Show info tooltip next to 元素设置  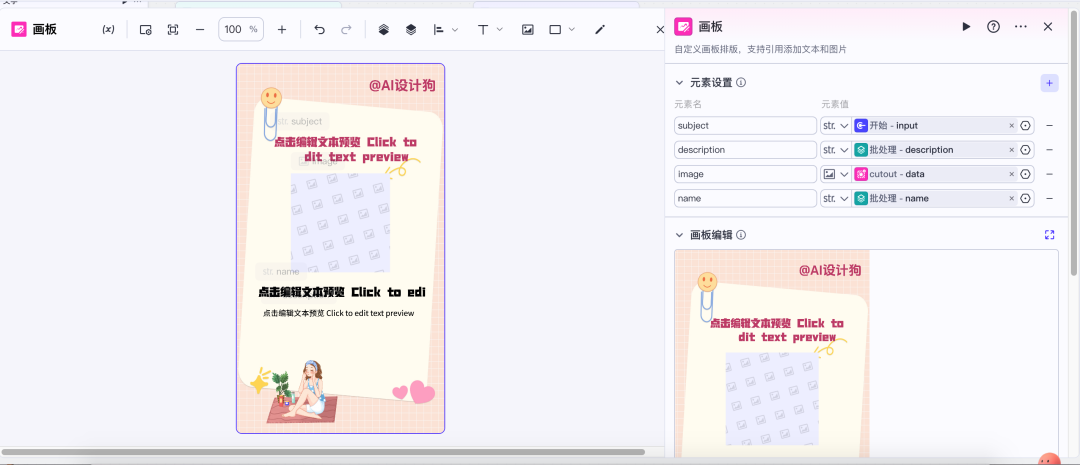tap(741, 83)
